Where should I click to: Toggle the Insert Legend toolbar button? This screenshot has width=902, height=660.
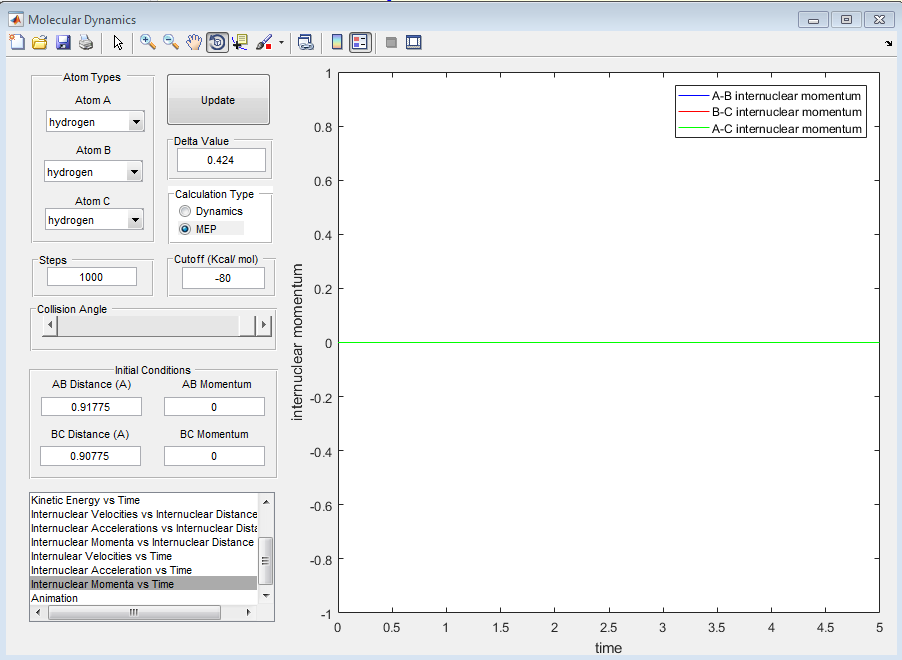[360, 42]
